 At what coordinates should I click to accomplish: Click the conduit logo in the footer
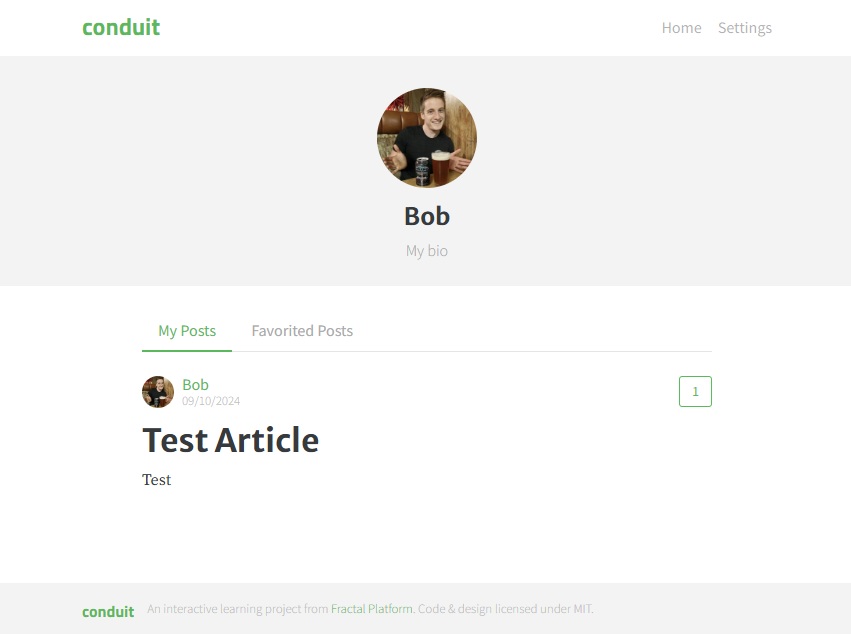[x=107, y=611]
